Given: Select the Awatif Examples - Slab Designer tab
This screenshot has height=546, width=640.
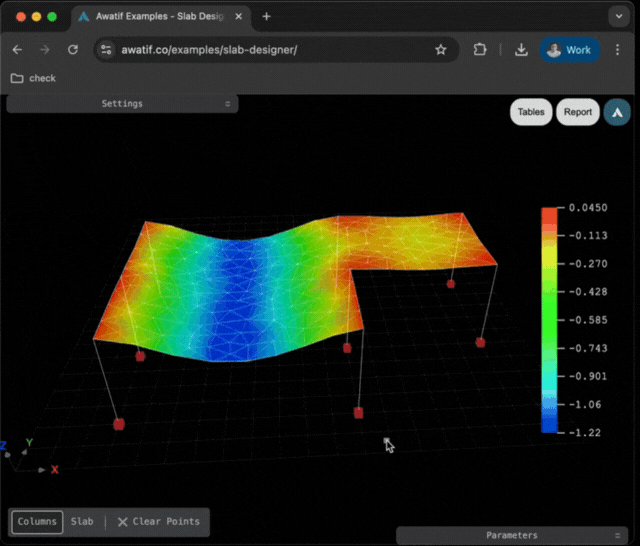Looking at the screenshot, I should 159,16.
